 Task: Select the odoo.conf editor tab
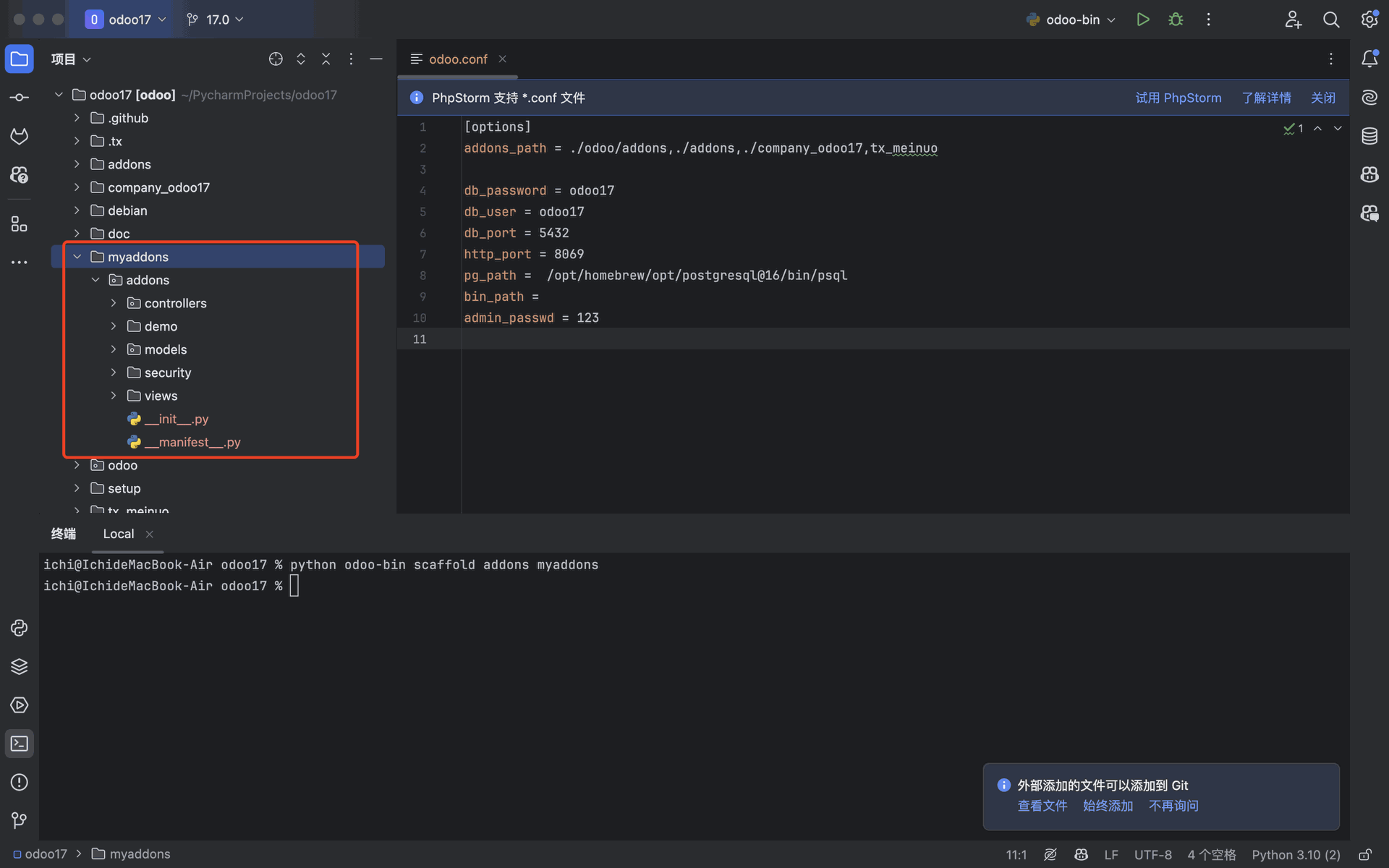(457, 59)
